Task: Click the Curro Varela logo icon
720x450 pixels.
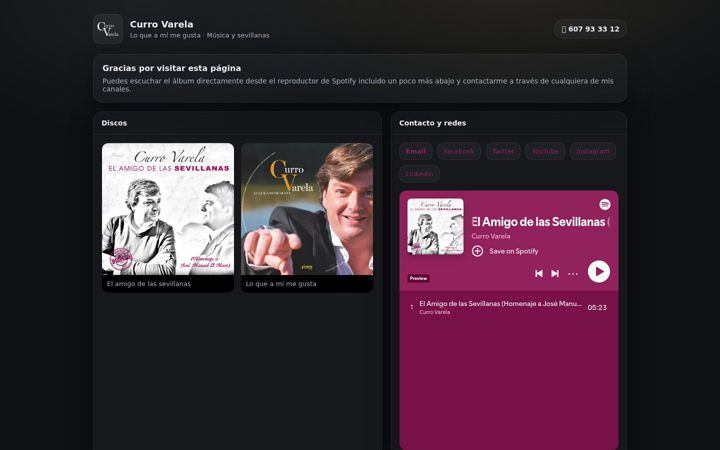Action: click(108, 29)
